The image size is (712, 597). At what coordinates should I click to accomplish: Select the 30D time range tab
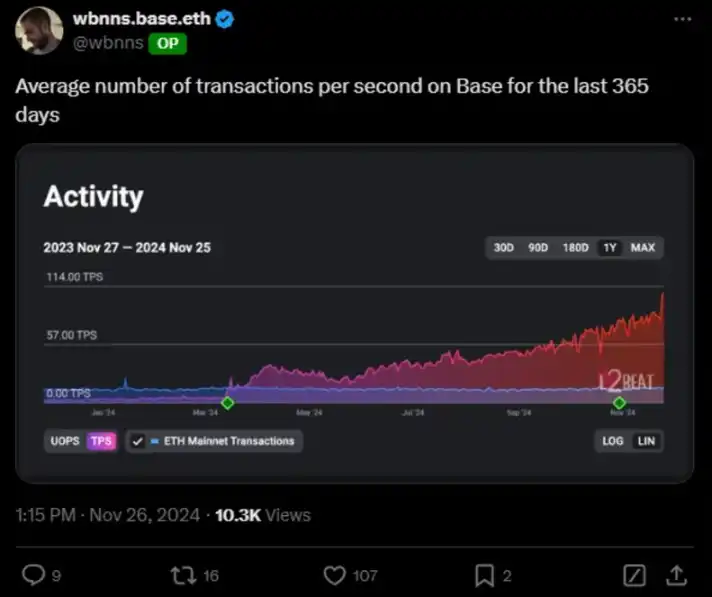coord(503,248)
